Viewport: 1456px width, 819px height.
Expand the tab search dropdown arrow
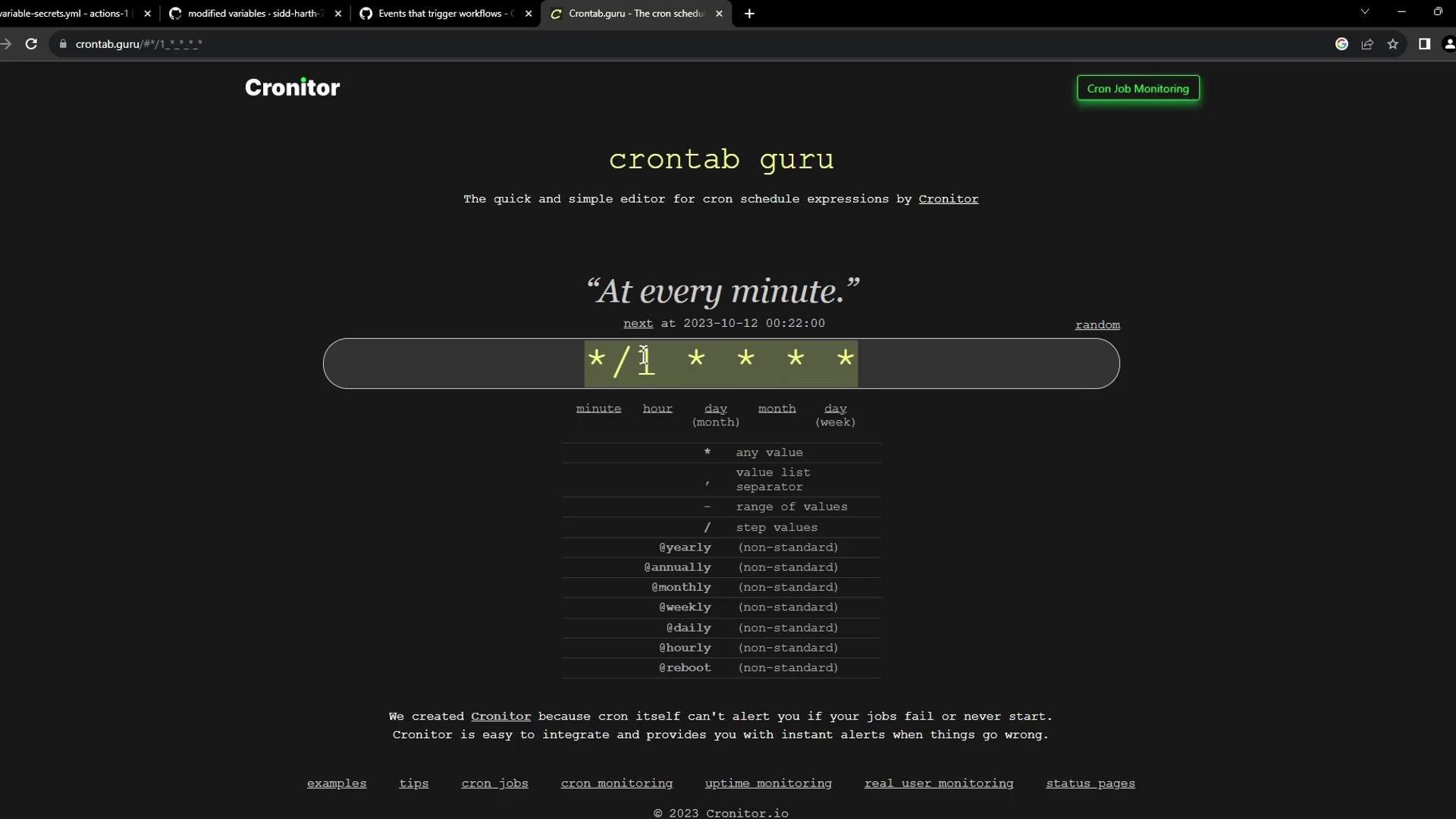1364,12
